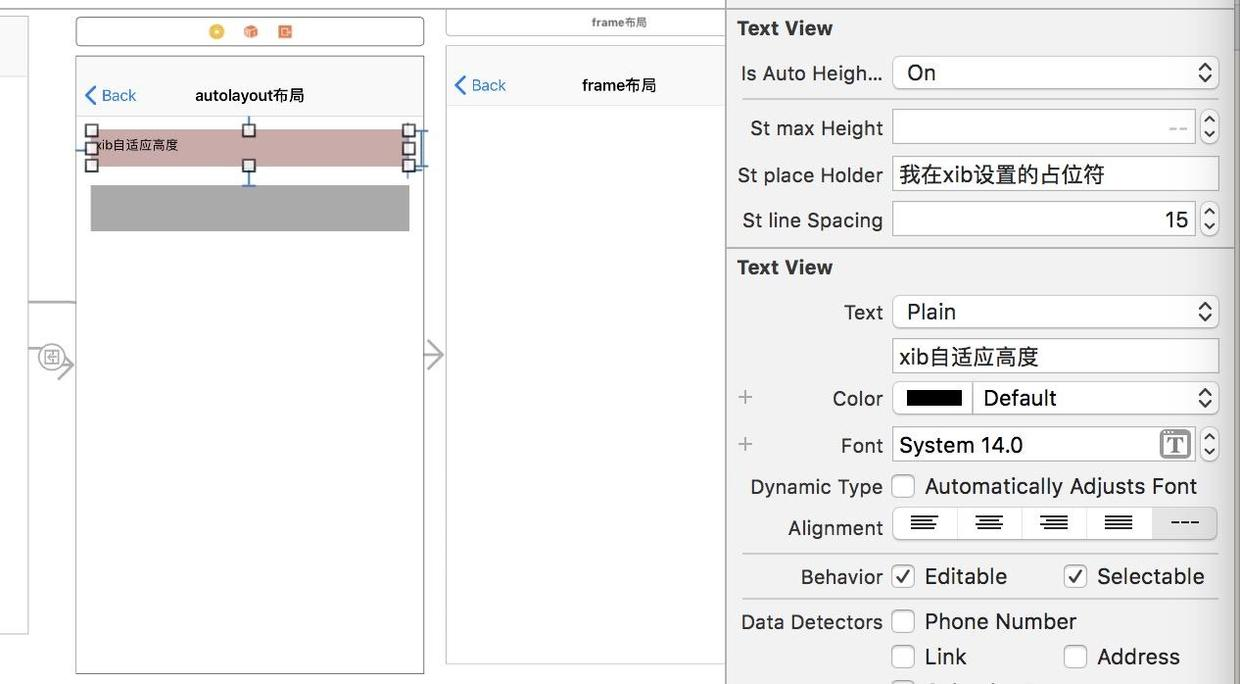Toggle the Editable behavior checkbox
Viewport: 1240px width, 684px height.
[903, 576]
